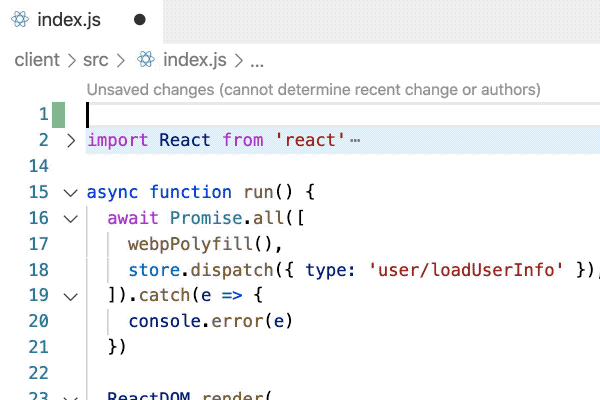Click line number 17 in the gutter
The width and height of the screenshot is (600, 400).
point(39,244)
